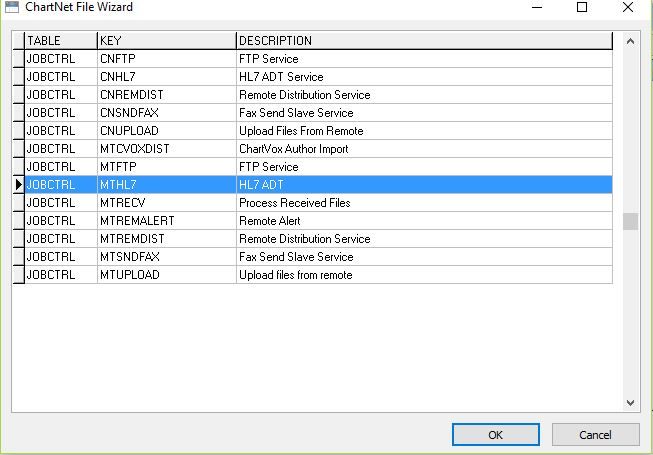Minimize the ChartNet File Wizard window
653x455 pixels.
click(537, 7)
